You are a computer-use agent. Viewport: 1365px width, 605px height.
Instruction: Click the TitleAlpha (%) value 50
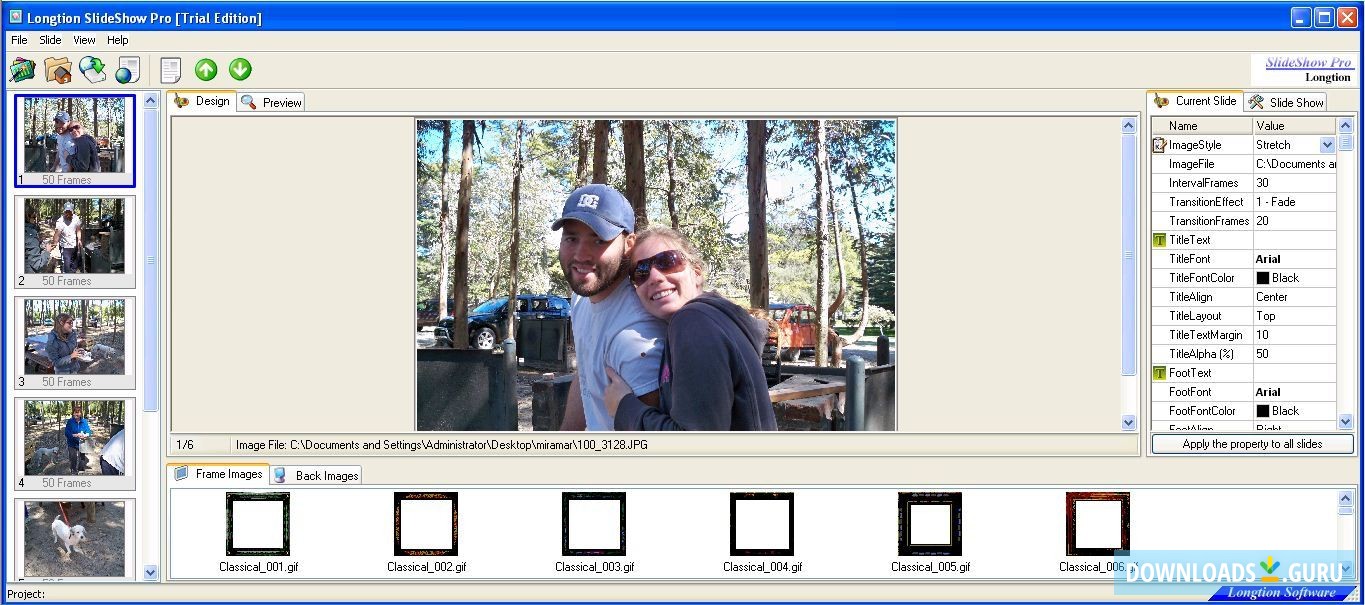(x=1295, y=354)
